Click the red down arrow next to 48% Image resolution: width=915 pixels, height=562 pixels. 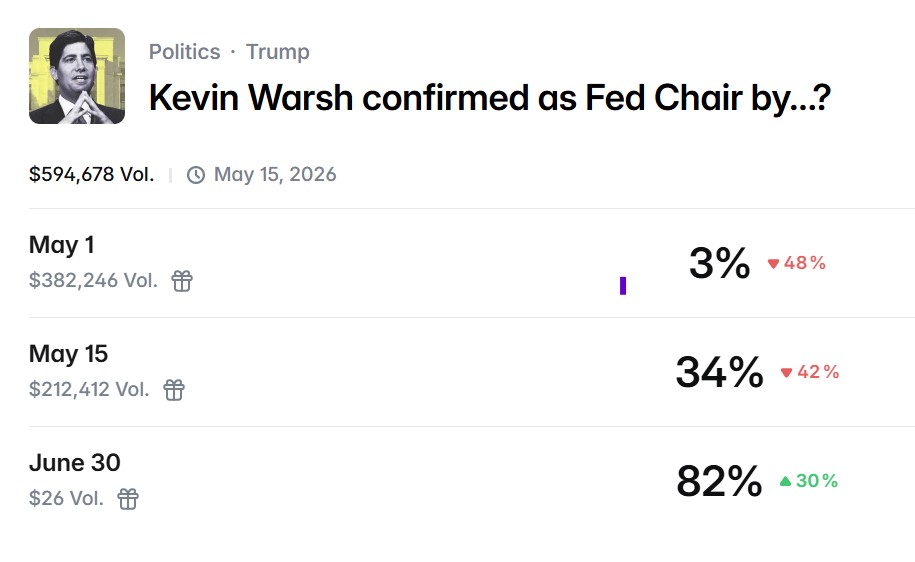pos(773,264)
